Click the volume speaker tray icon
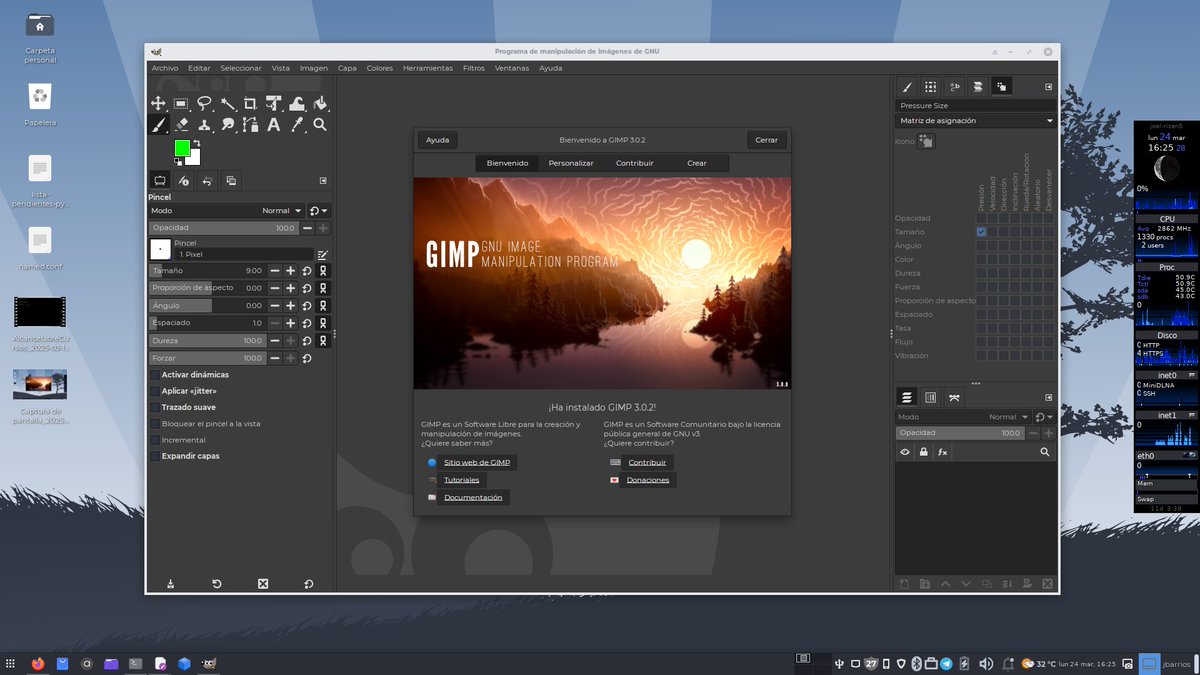This screenshot has height=675, width=1200. [986, 663]
